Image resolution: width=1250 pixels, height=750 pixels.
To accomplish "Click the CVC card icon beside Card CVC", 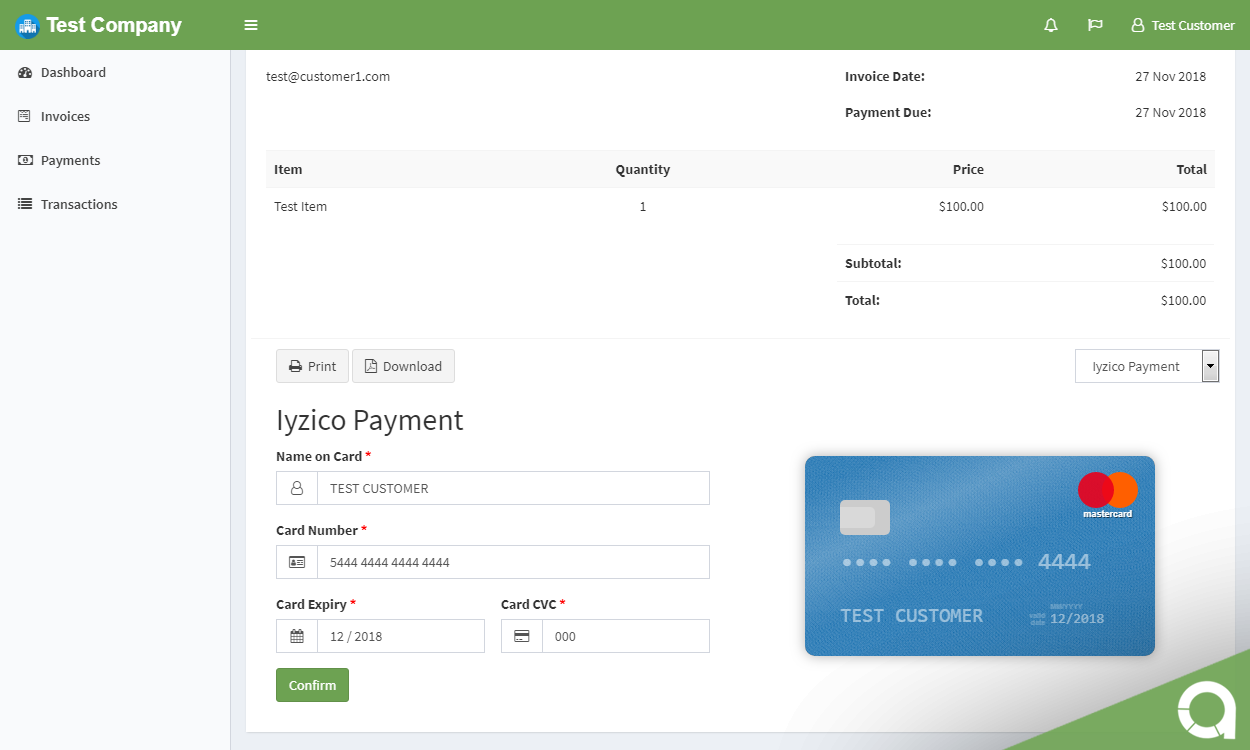I will pos(521,636).
